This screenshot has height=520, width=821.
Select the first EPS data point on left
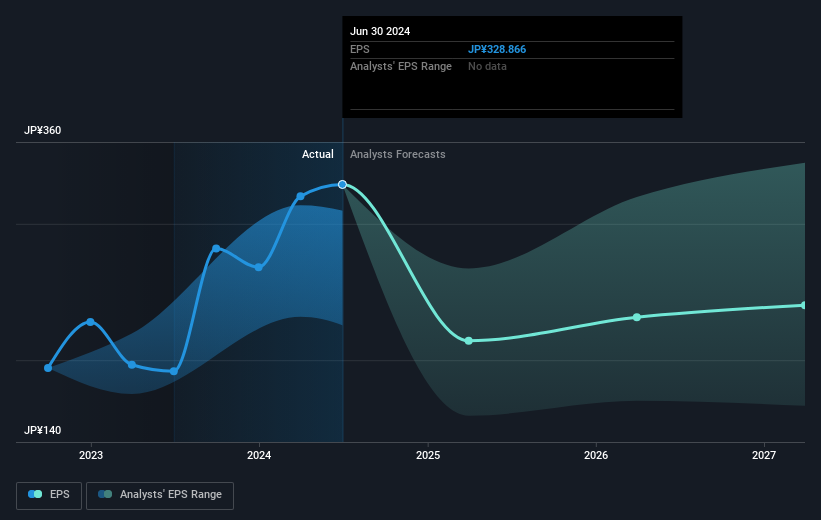[x=48, y=368]
